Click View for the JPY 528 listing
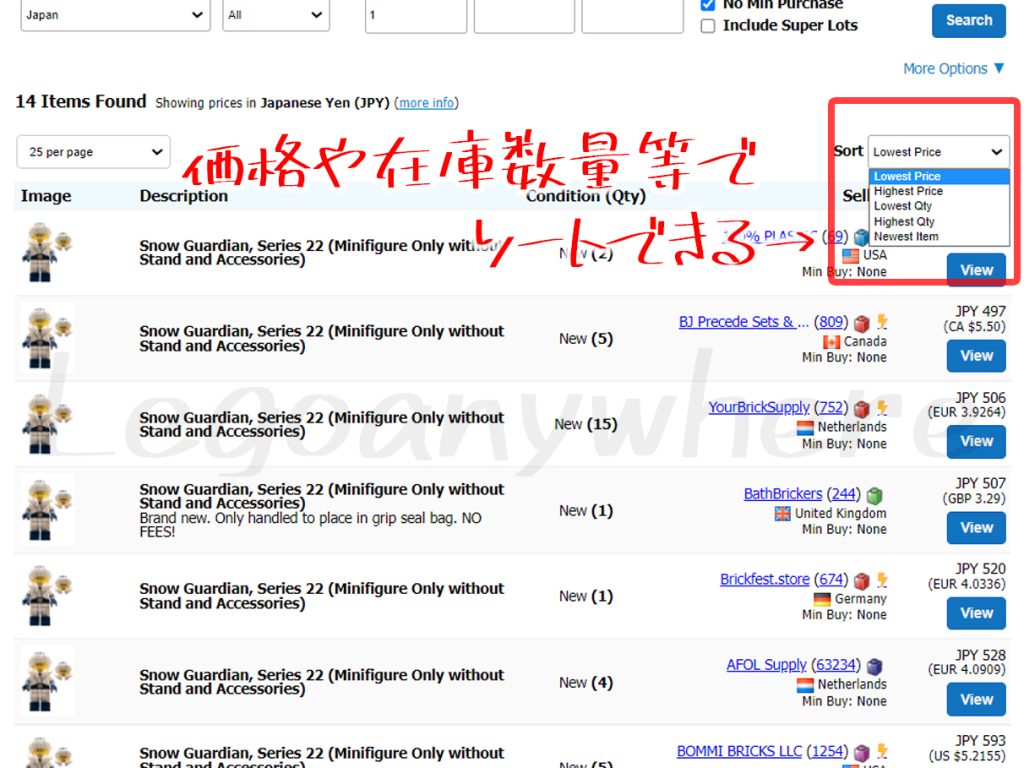 [x=976, y=699]
